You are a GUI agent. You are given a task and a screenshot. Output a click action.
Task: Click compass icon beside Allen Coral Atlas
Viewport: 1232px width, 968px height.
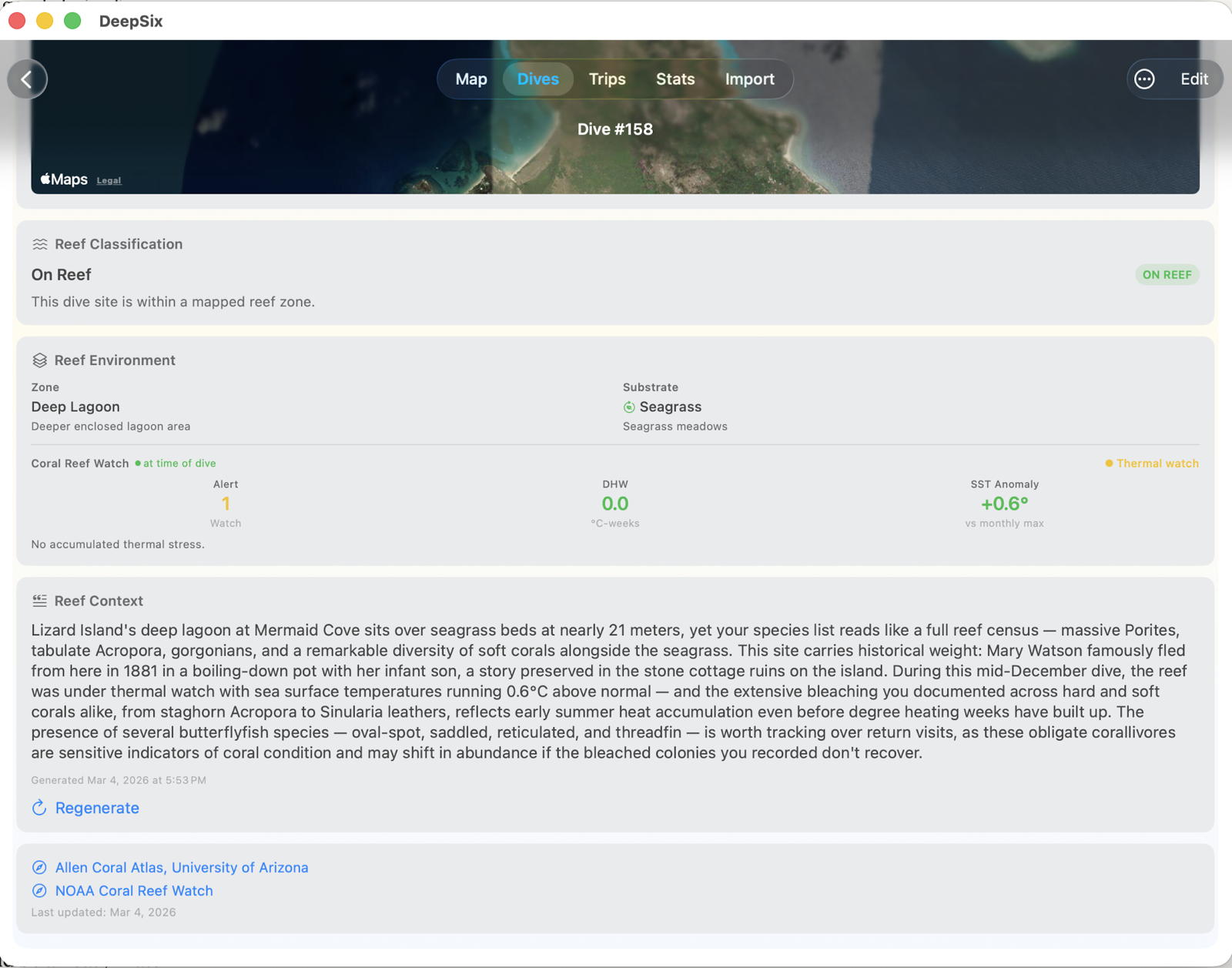39,867
